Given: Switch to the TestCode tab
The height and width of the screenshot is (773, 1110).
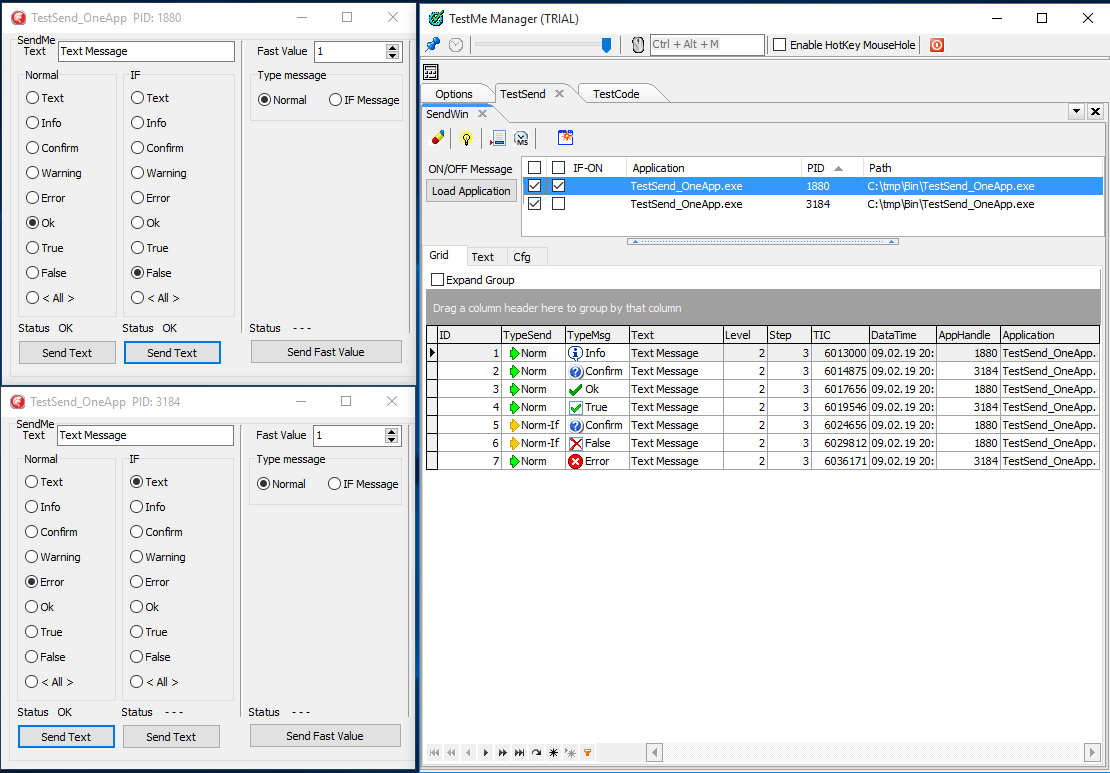Looking at the screenshot, I should (x=615, y=94).
